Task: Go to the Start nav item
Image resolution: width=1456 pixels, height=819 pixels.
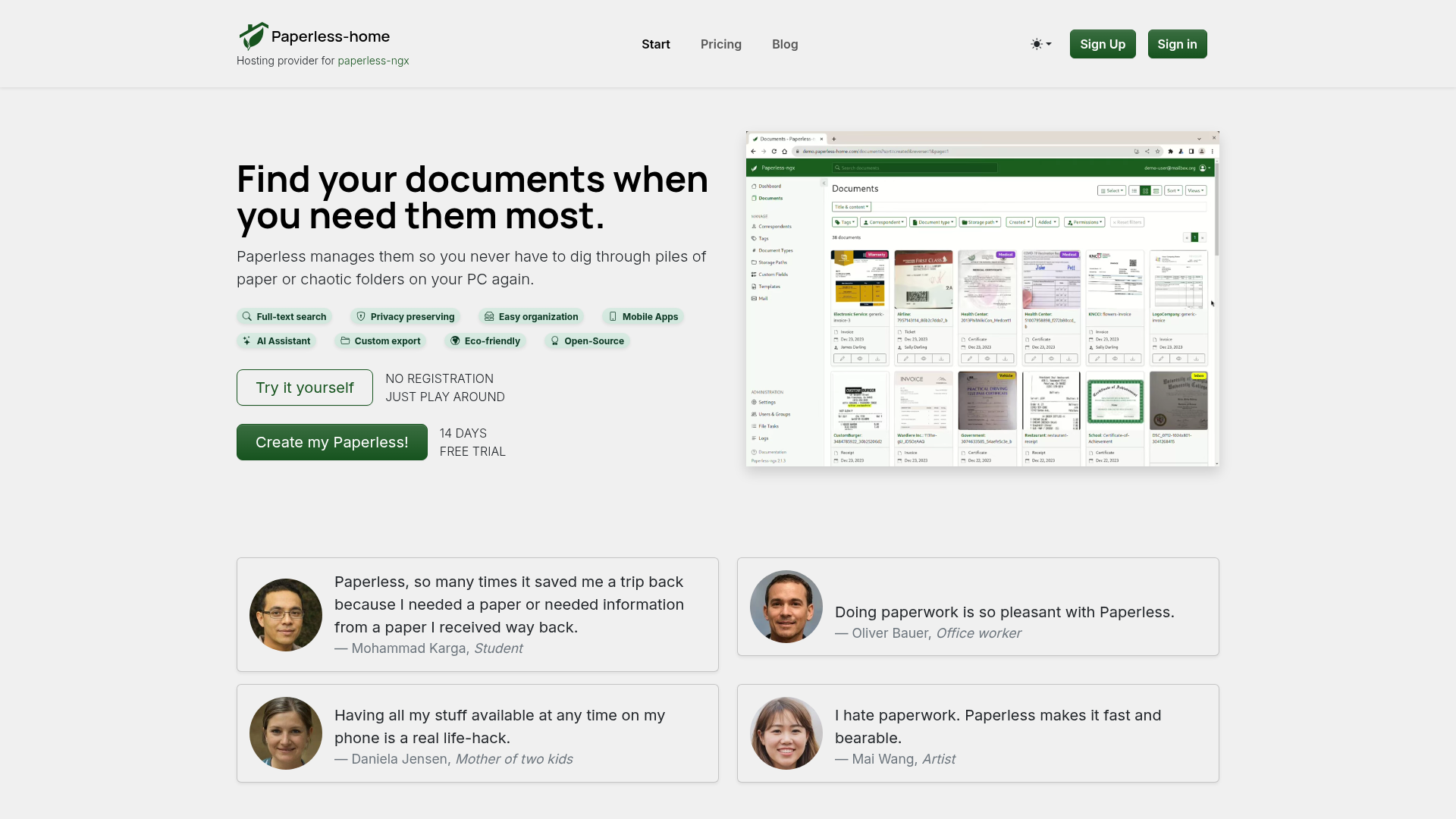Action: tap(656, 44)
